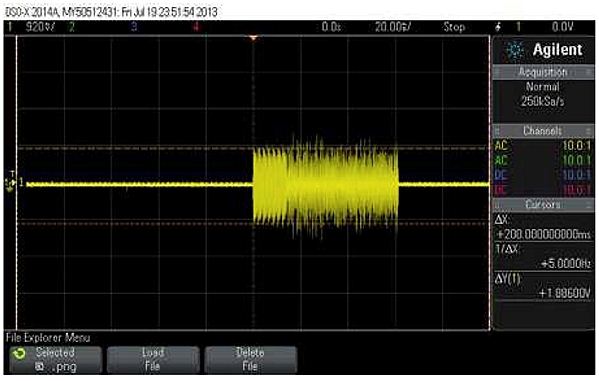Click the trigger rising edge icon

click(x=498, y=27)
